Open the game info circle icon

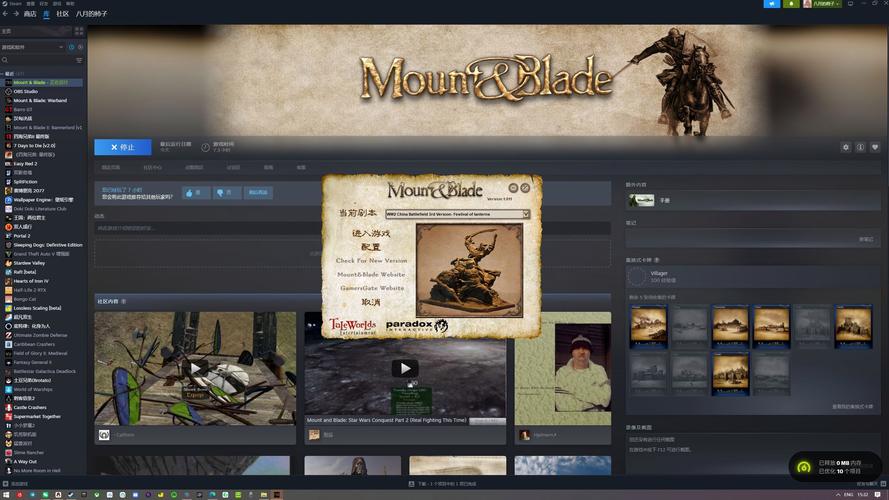coord(860,147)
